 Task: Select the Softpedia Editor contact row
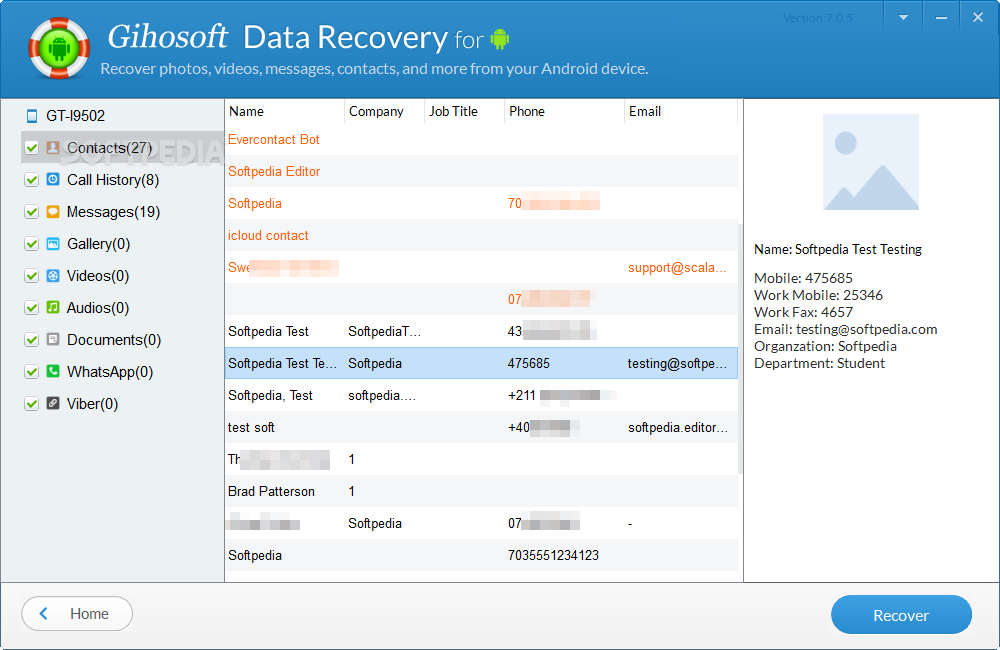pos(482,172)
